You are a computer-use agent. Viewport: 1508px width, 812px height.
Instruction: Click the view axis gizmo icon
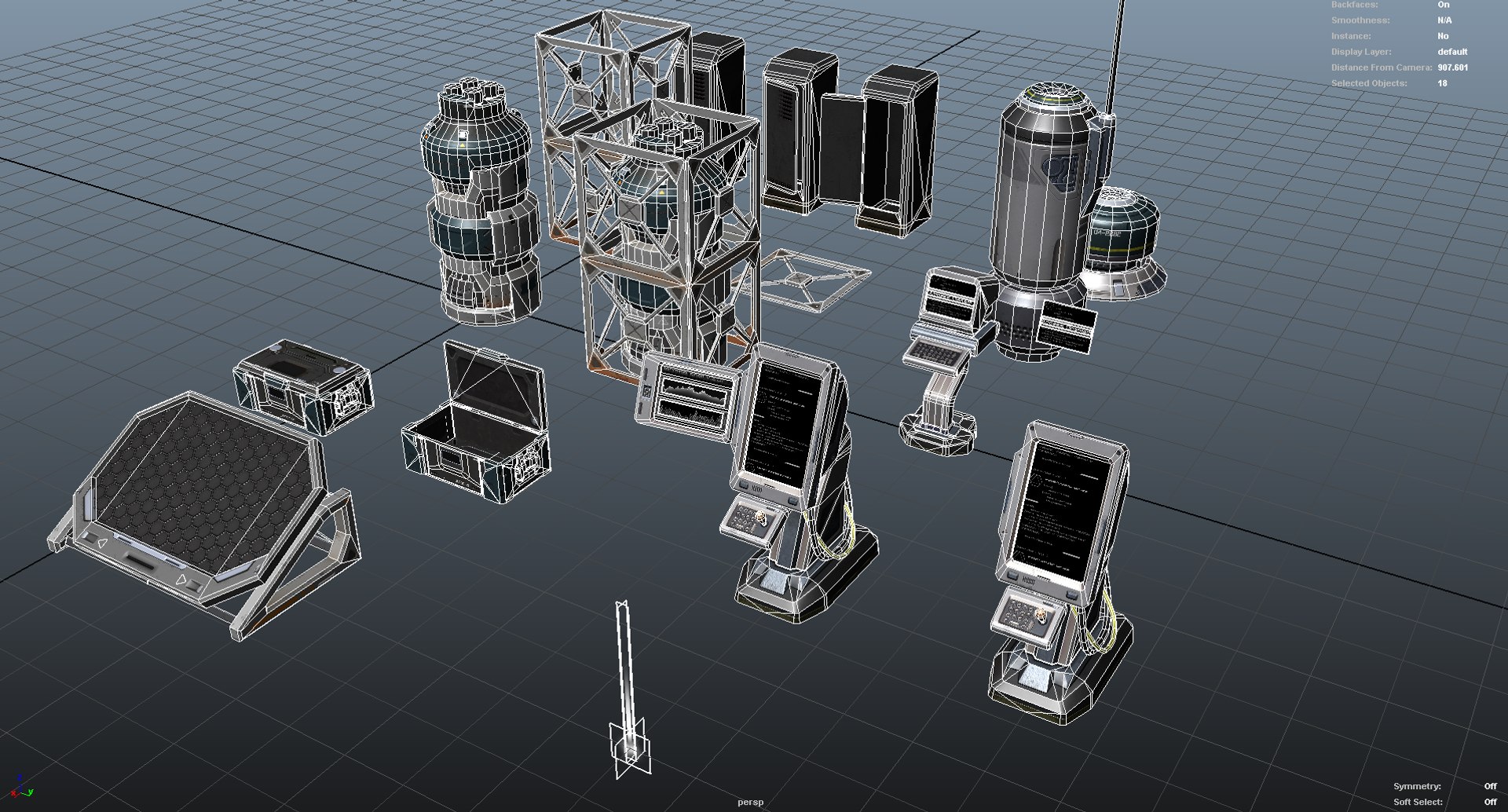pos(21,788)
